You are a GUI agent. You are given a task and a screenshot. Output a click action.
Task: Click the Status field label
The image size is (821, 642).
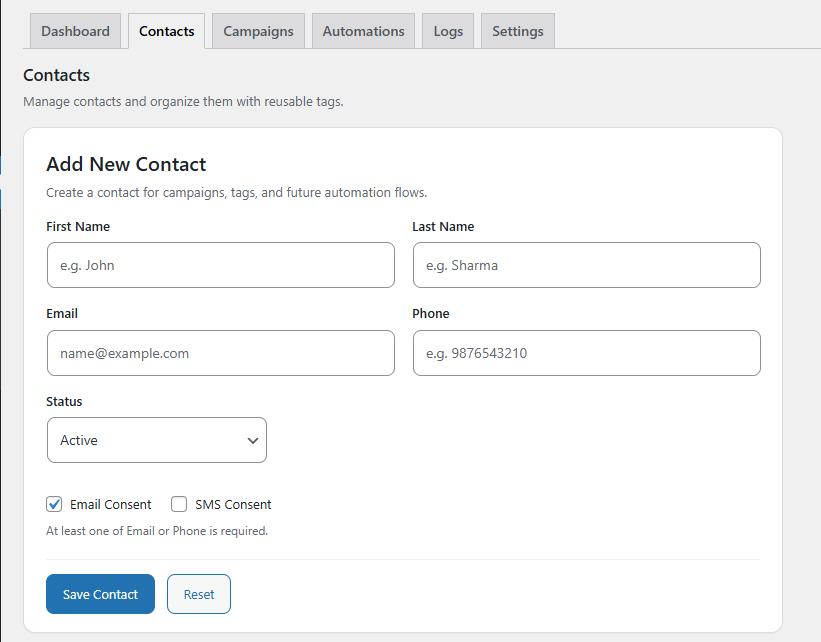(64, 402)
